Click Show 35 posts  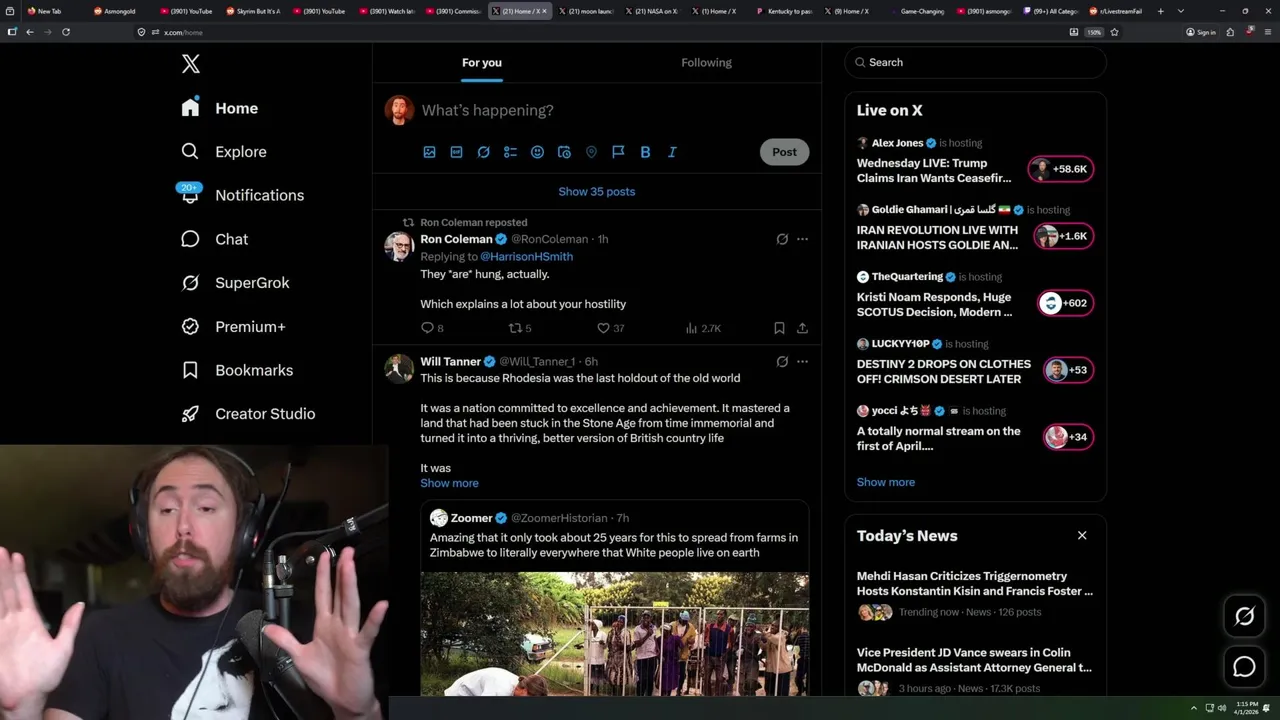[597, 191]
